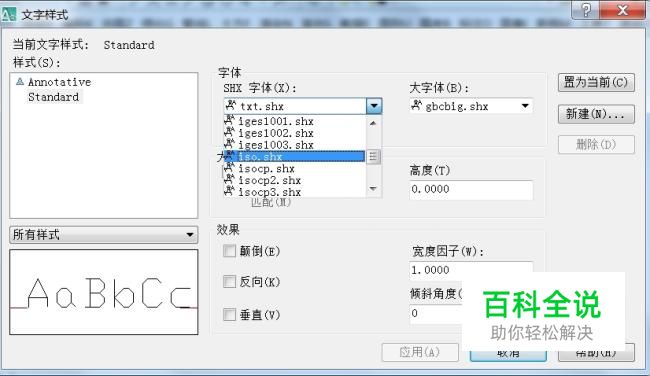
Task: Click the font list scroll up arrow
Action: pyautogui.click(x=373, y=123)
